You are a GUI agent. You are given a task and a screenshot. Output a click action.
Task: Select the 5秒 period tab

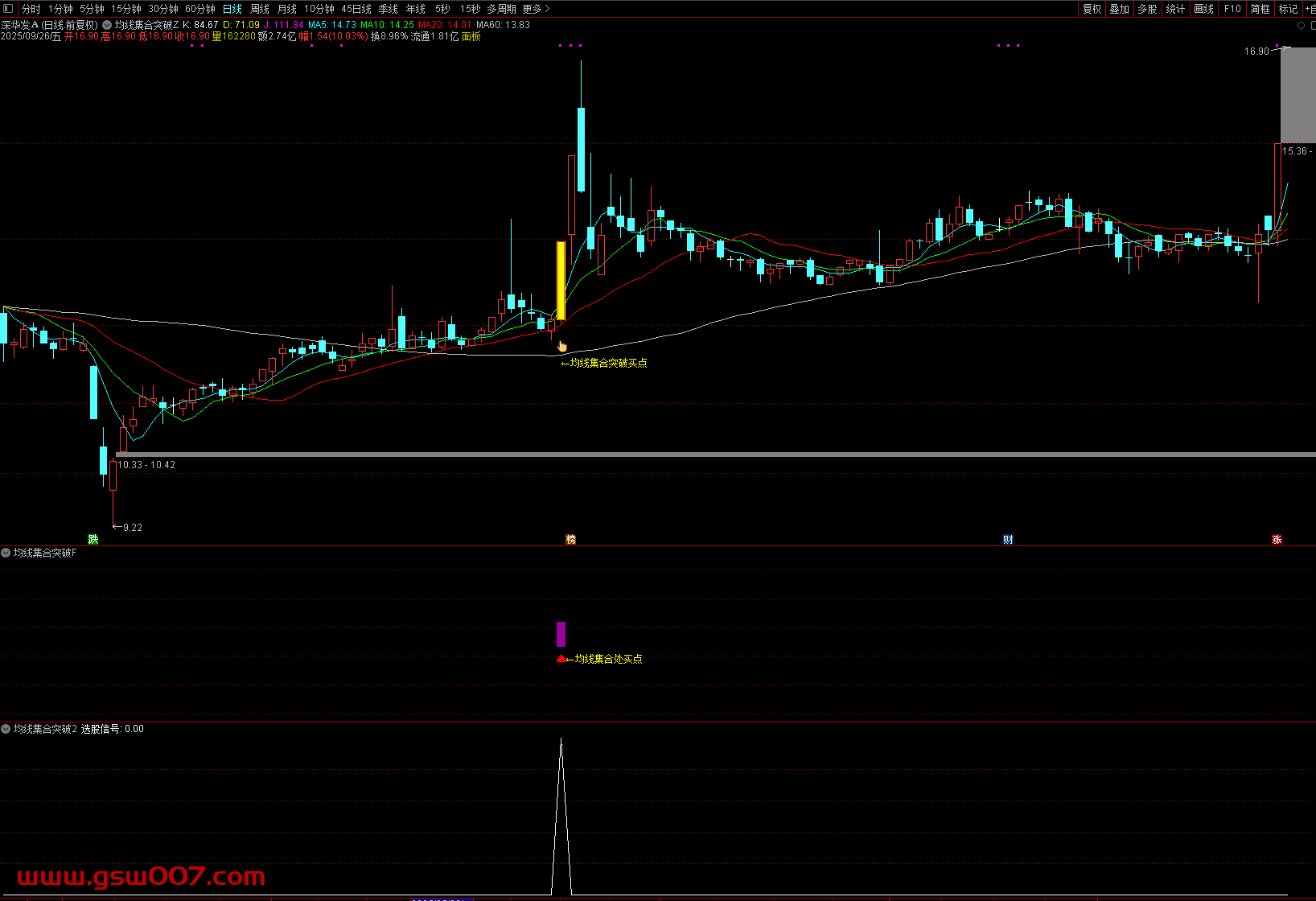coord(443,9)
